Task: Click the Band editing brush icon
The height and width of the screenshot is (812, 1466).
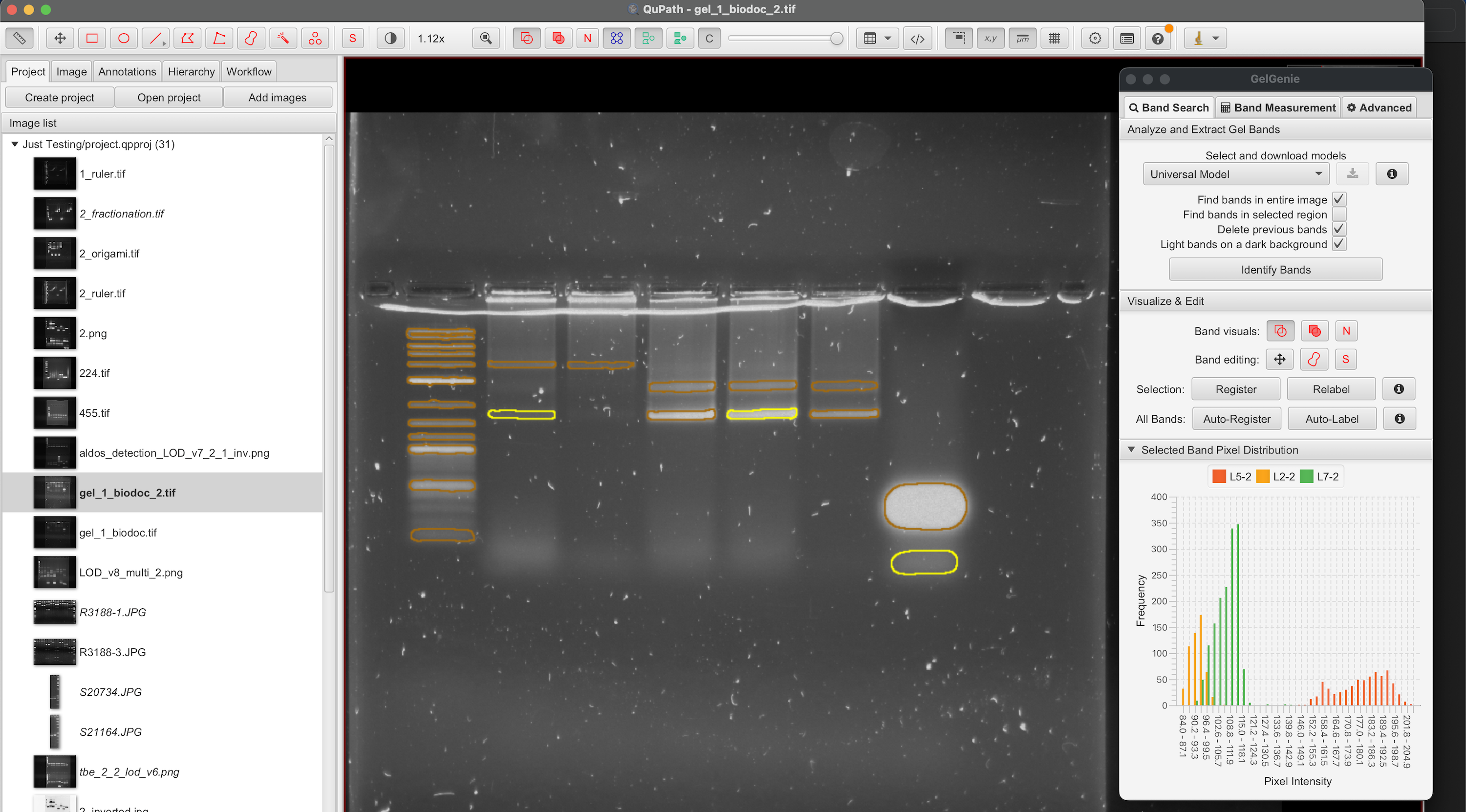Action: click(x=1314, y=360)
